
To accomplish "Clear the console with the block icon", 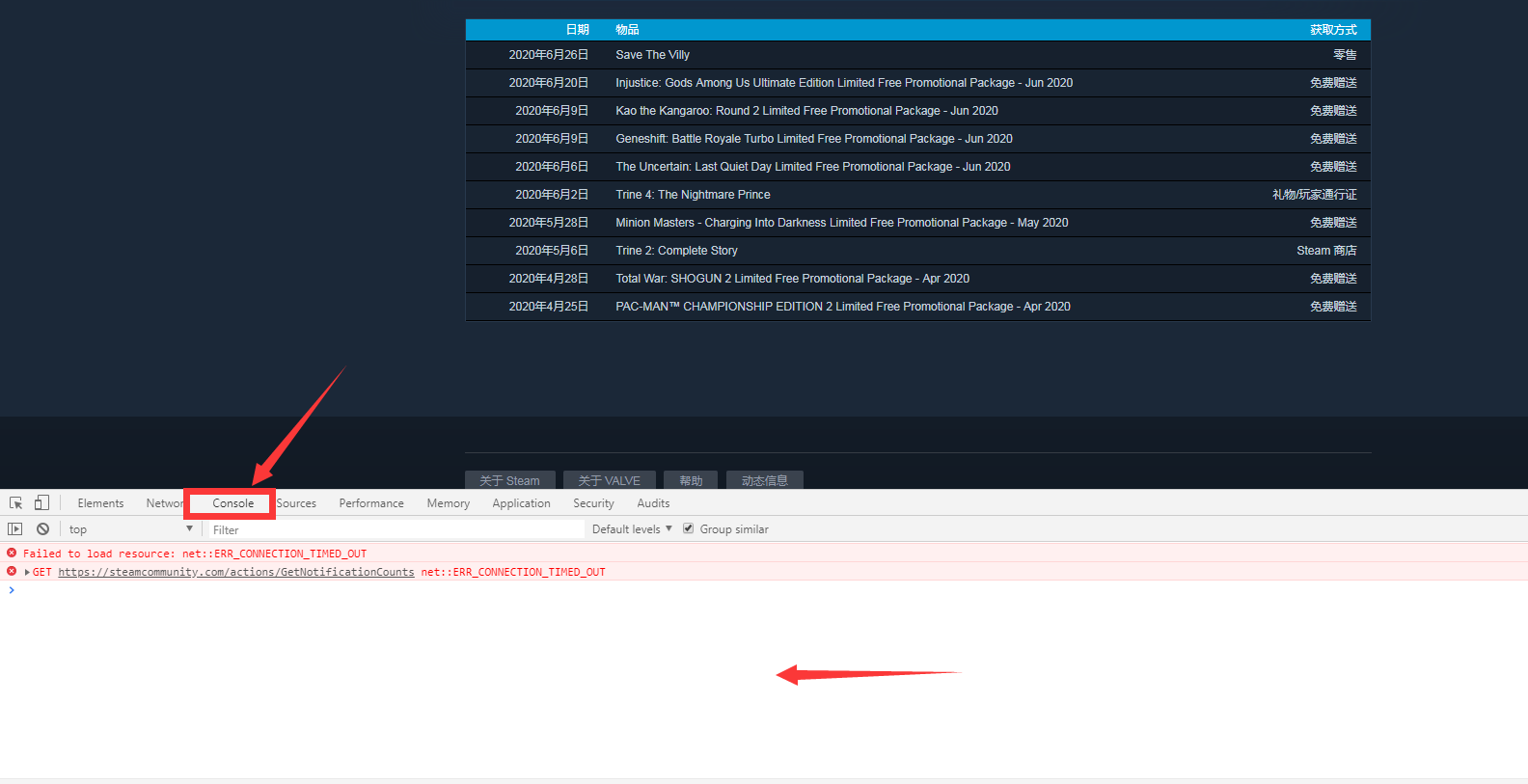I will tap(42, 529).
